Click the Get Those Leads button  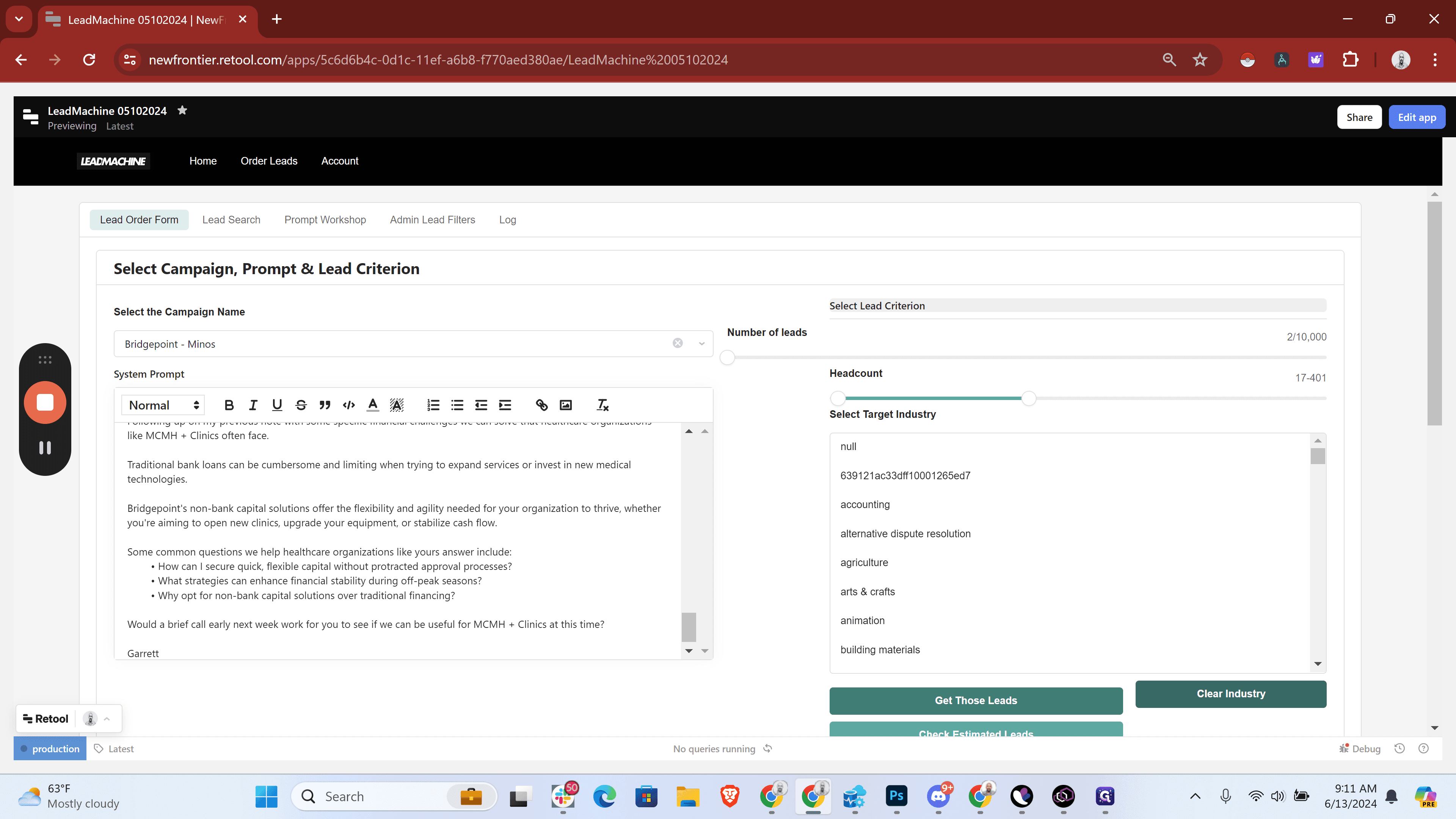(x=976, y=700)
